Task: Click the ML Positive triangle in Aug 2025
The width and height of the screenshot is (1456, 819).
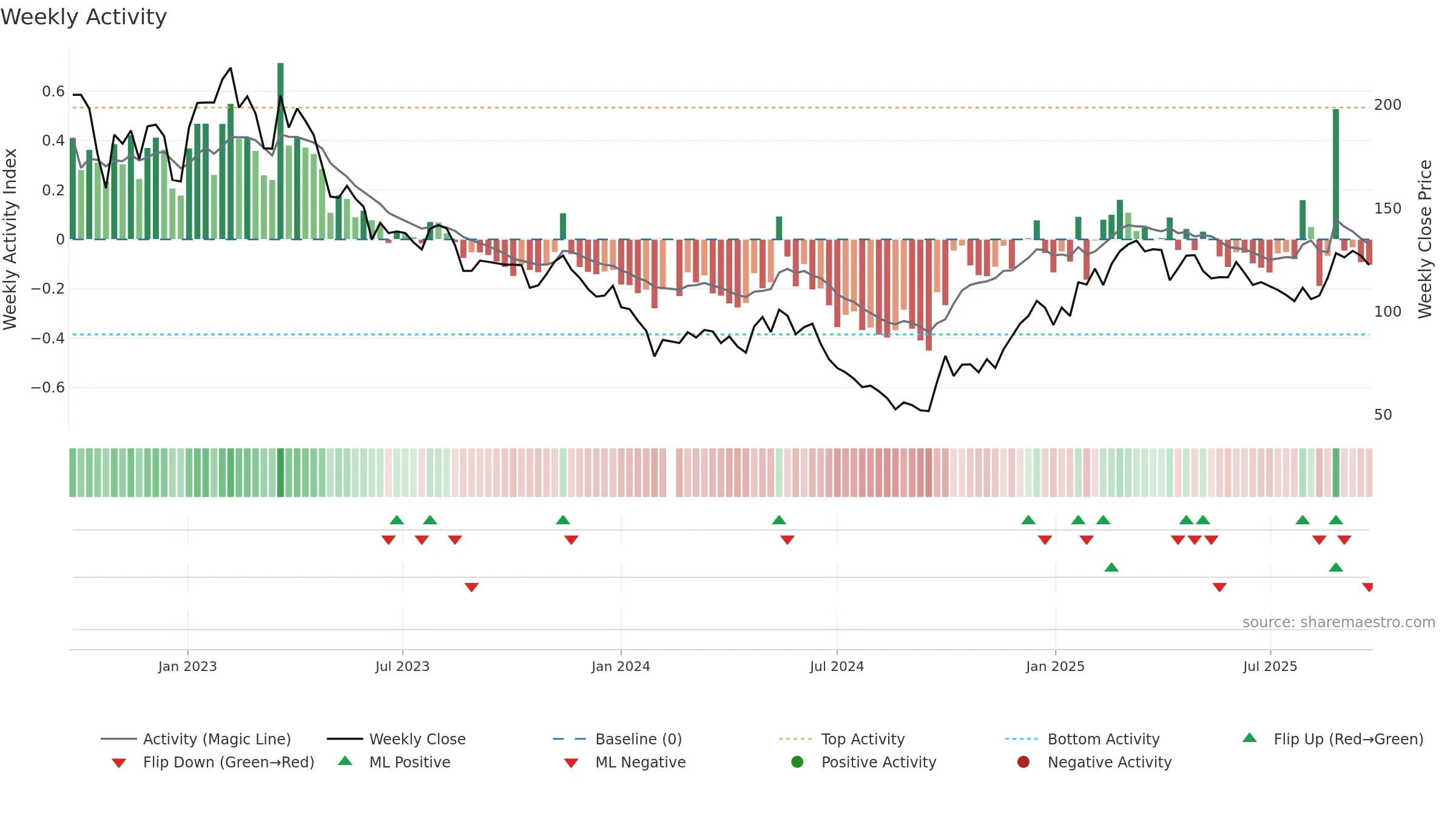Action: point(1336,567)
